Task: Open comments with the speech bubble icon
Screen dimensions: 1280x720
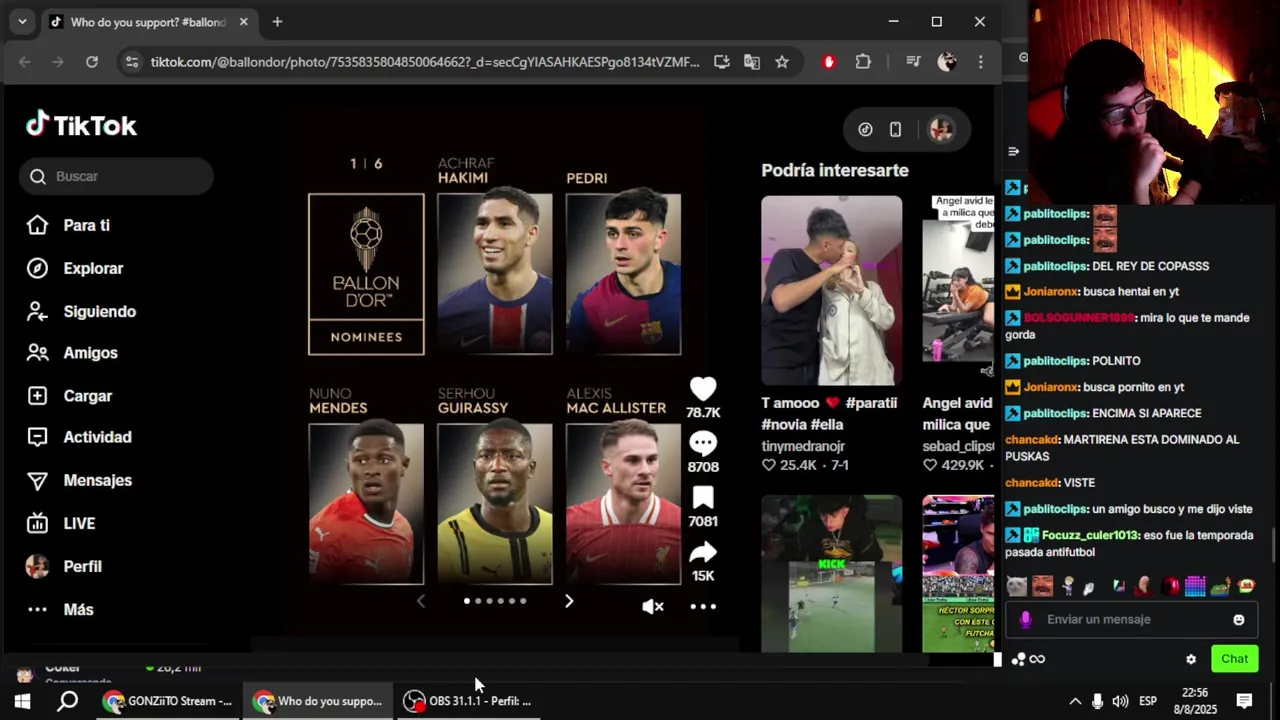Action: [x=703, y=443]
